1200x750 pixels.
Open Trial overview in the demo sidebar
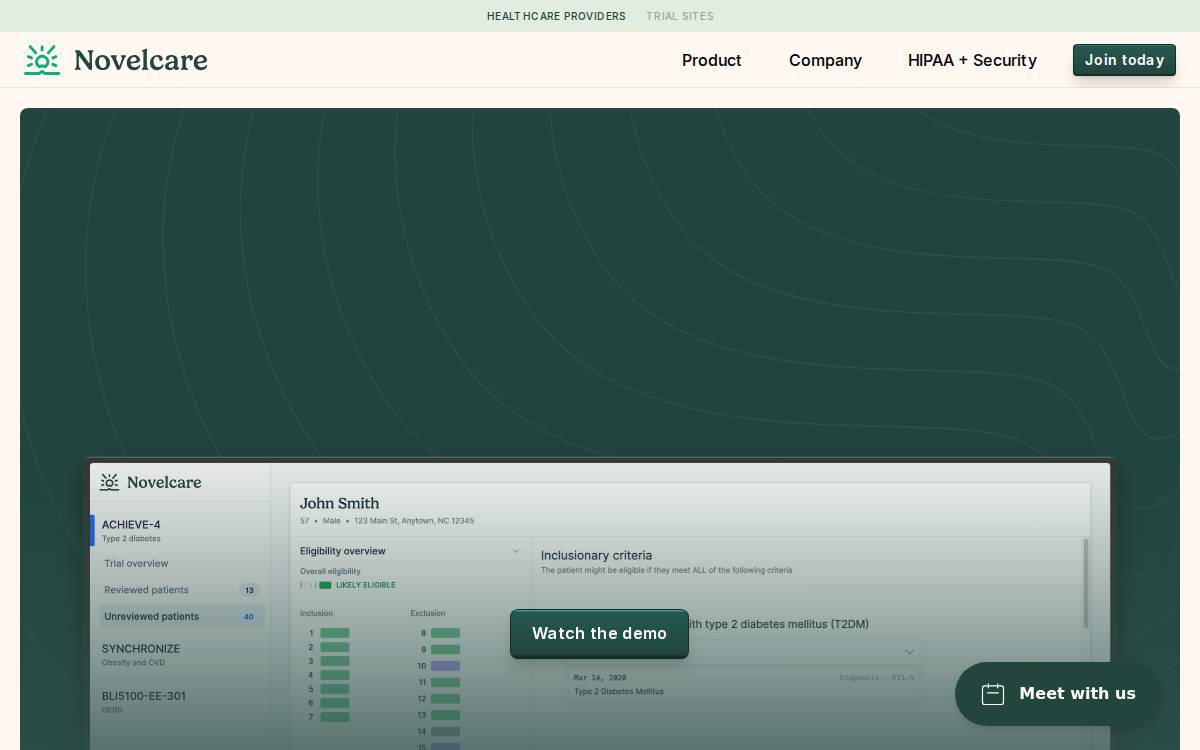tap(136, 564)
